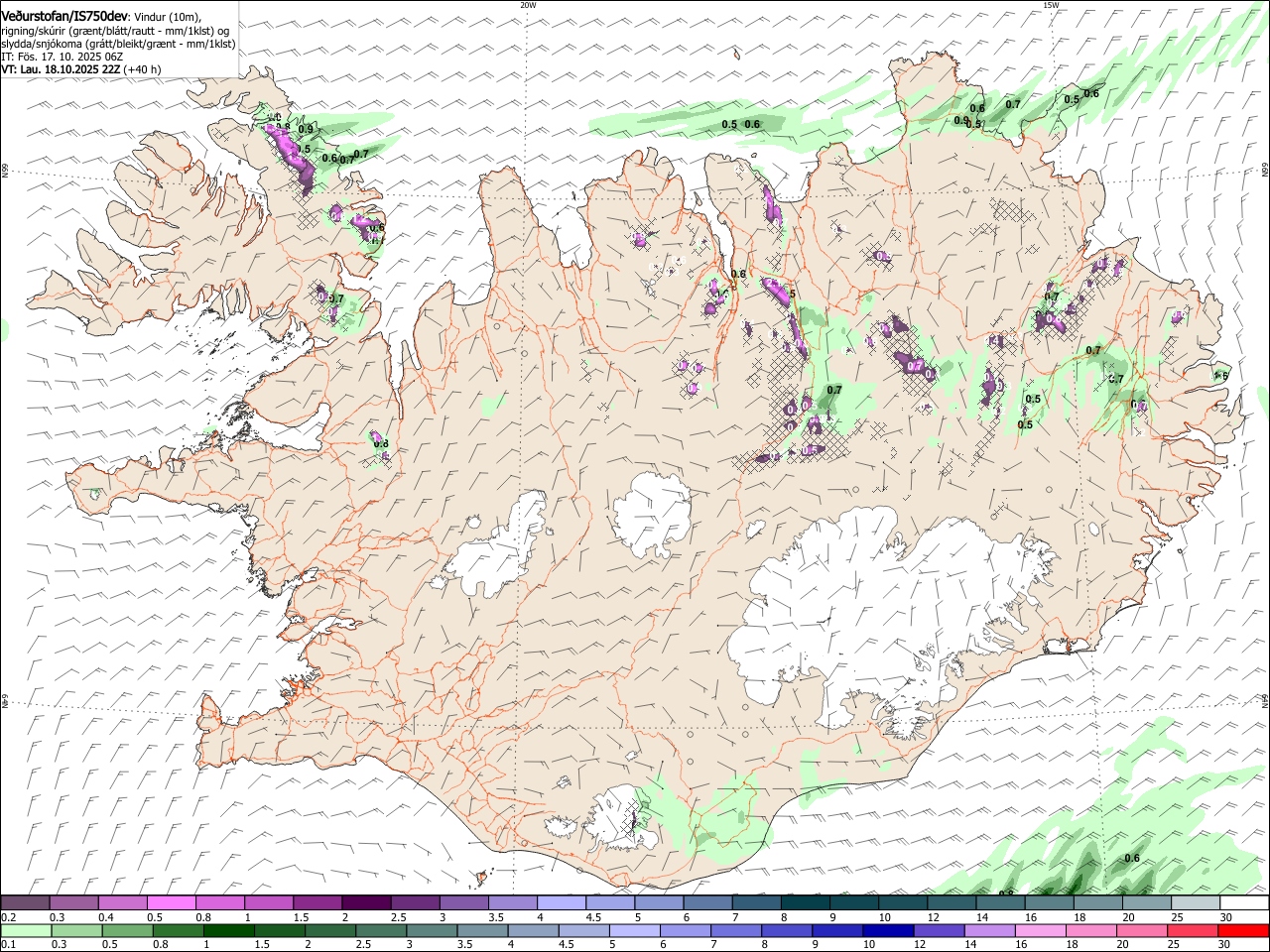Click the '4.5' label of the snow legend
The width and height of the screenshot is (1270, 952).
593,917
